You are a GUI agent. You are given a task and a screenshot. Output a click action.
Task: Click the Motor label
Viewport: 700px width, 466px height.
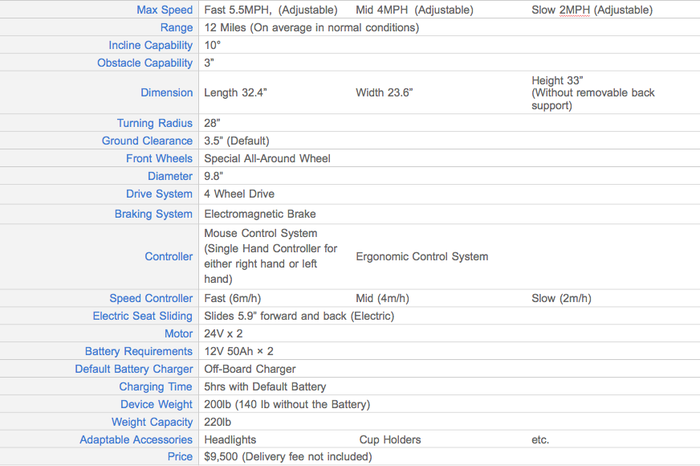pos(179,333)
